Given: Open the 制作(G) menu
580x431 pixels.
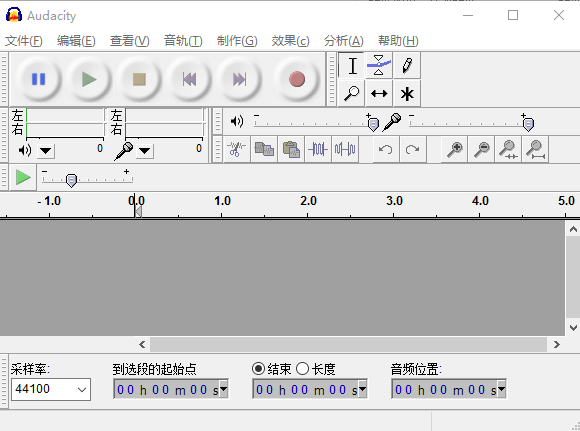Looking at the screenshot, I should (x=237, y=41).
